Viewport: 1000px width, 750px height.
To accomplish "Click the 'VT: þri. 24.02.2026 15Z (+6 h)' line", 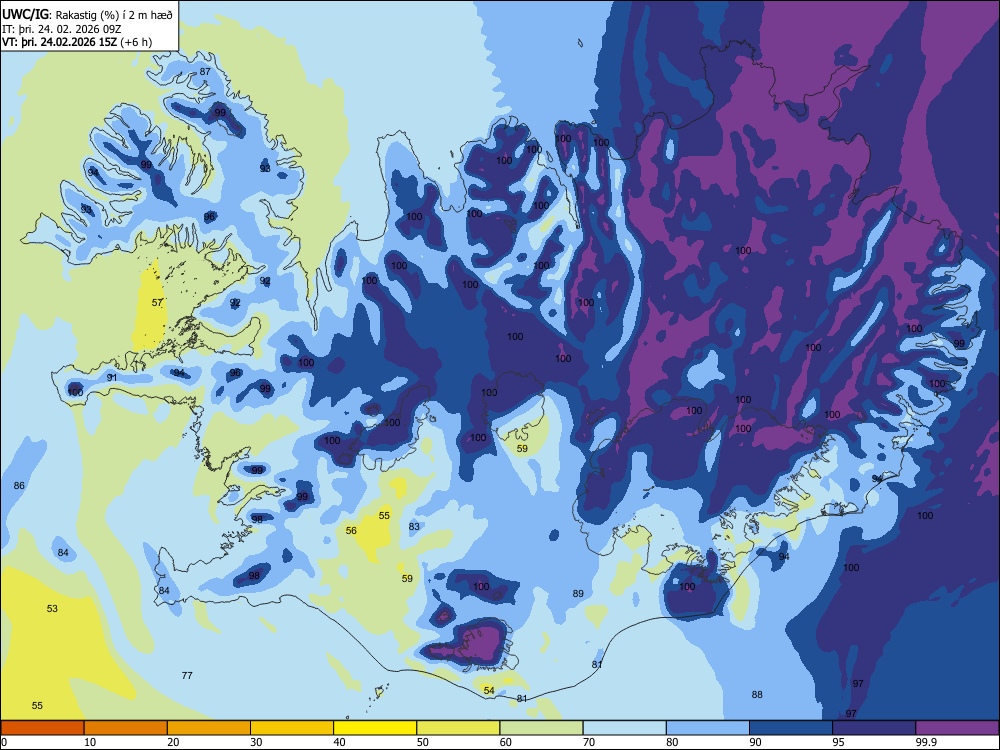I will (77, 42).
